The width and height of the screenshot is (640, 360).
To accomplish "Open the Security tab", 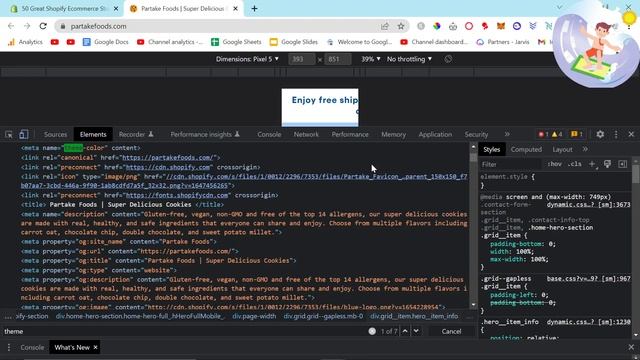I will pos(476,134).
